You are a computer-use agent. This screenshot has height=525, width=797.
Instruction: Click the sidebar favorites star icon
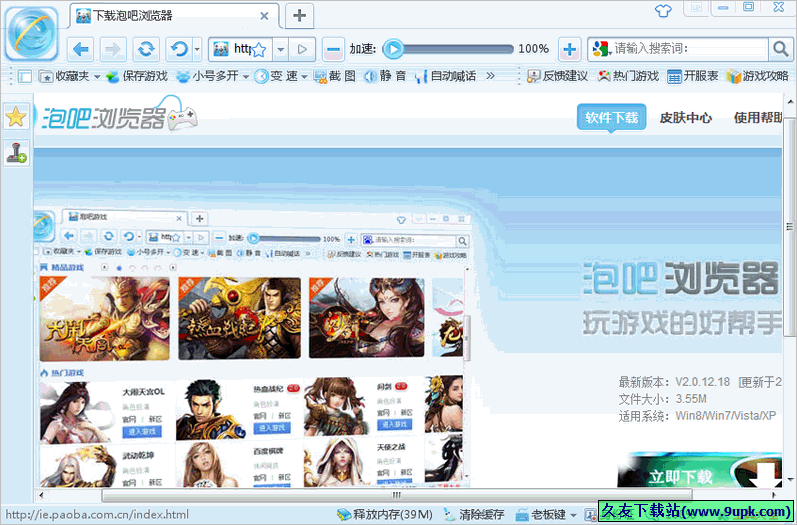click(16, 117)
